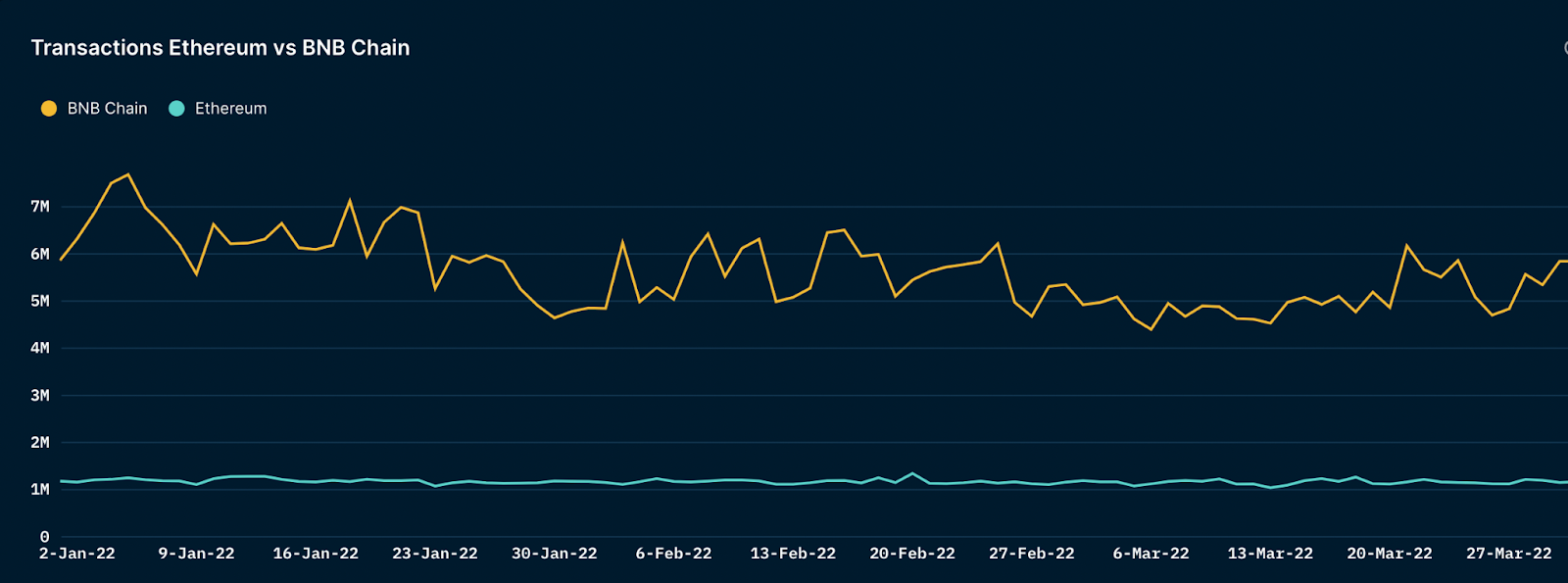Select the 13-Mar-22 date label

point(1271,554)
